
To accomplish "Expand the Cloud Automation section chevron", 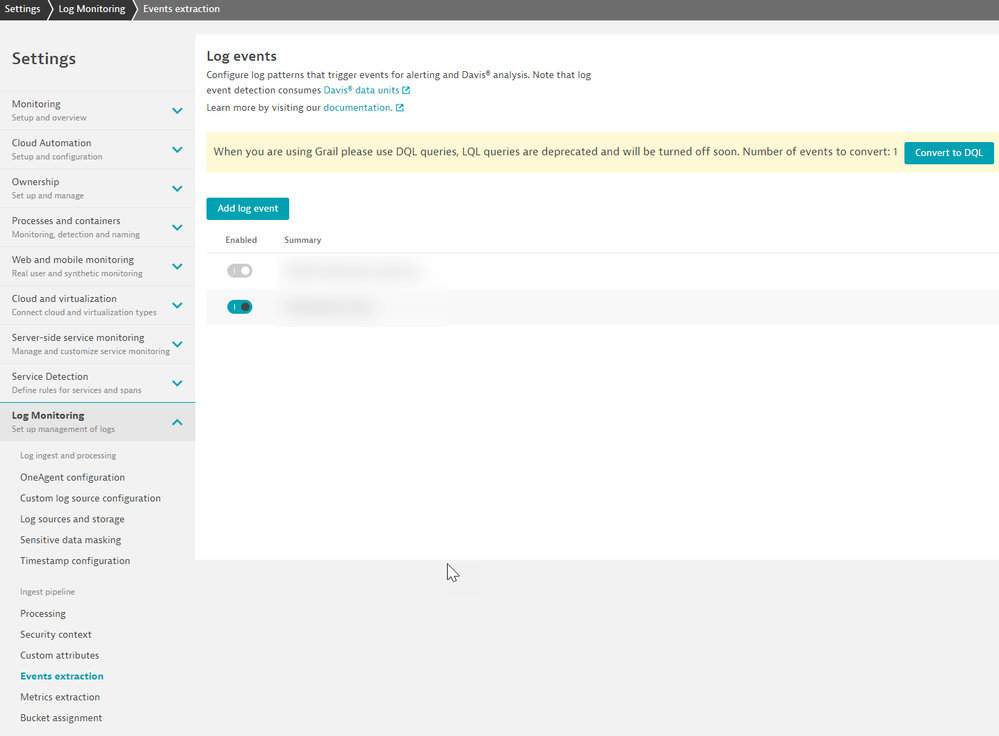I will pos(177,149).
